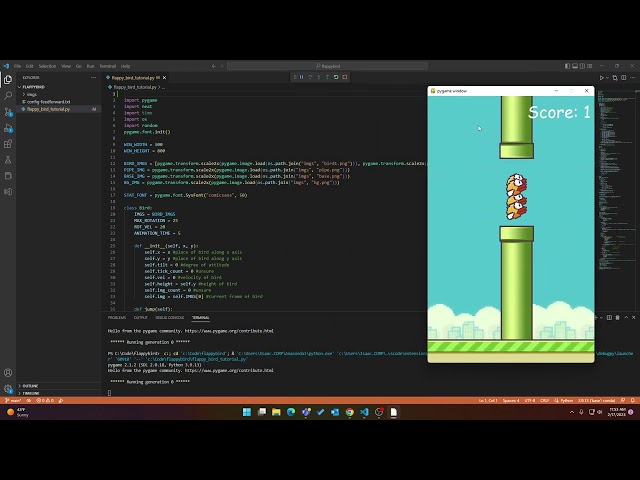Open errors and warnings status item

coord(45,400)
